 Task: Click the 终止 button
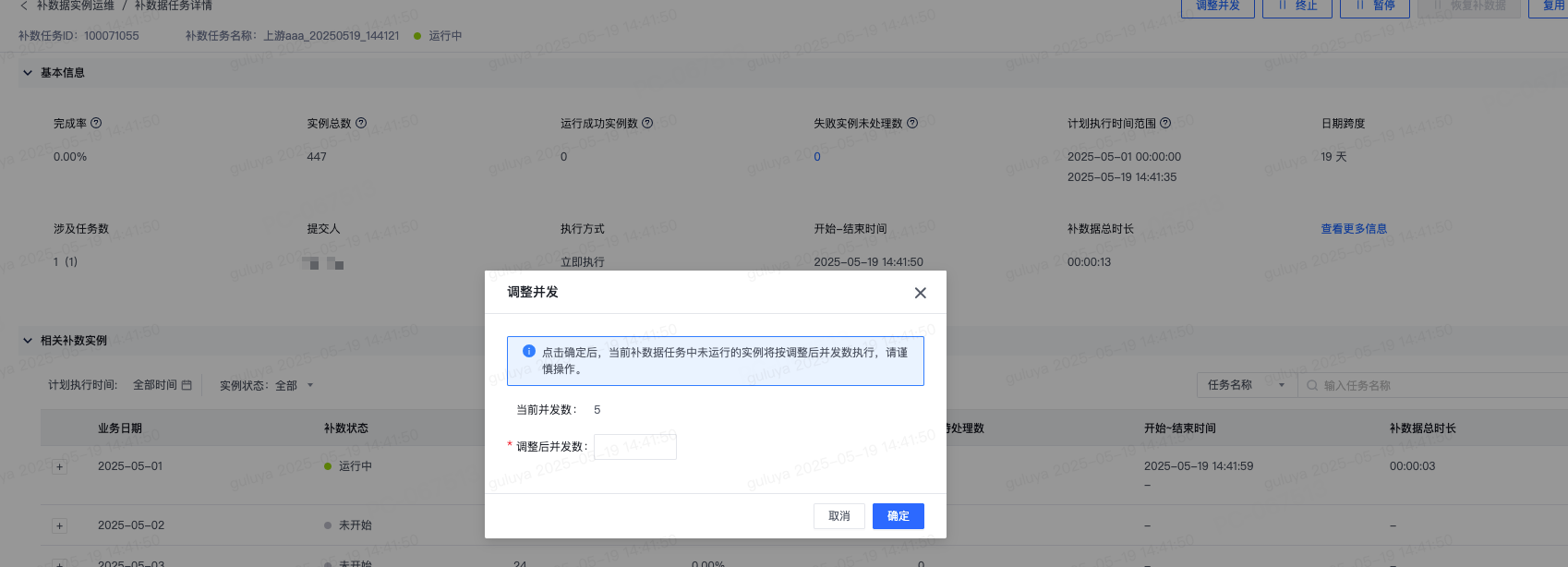coord(1297,6)
